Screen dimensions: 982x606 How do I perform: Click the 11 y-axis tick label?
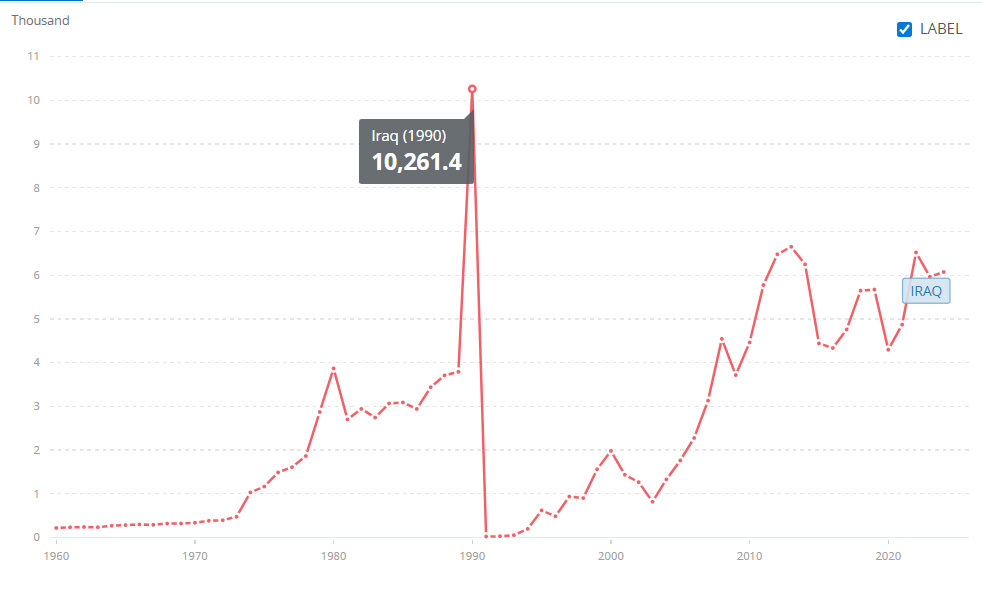[33, 56]
